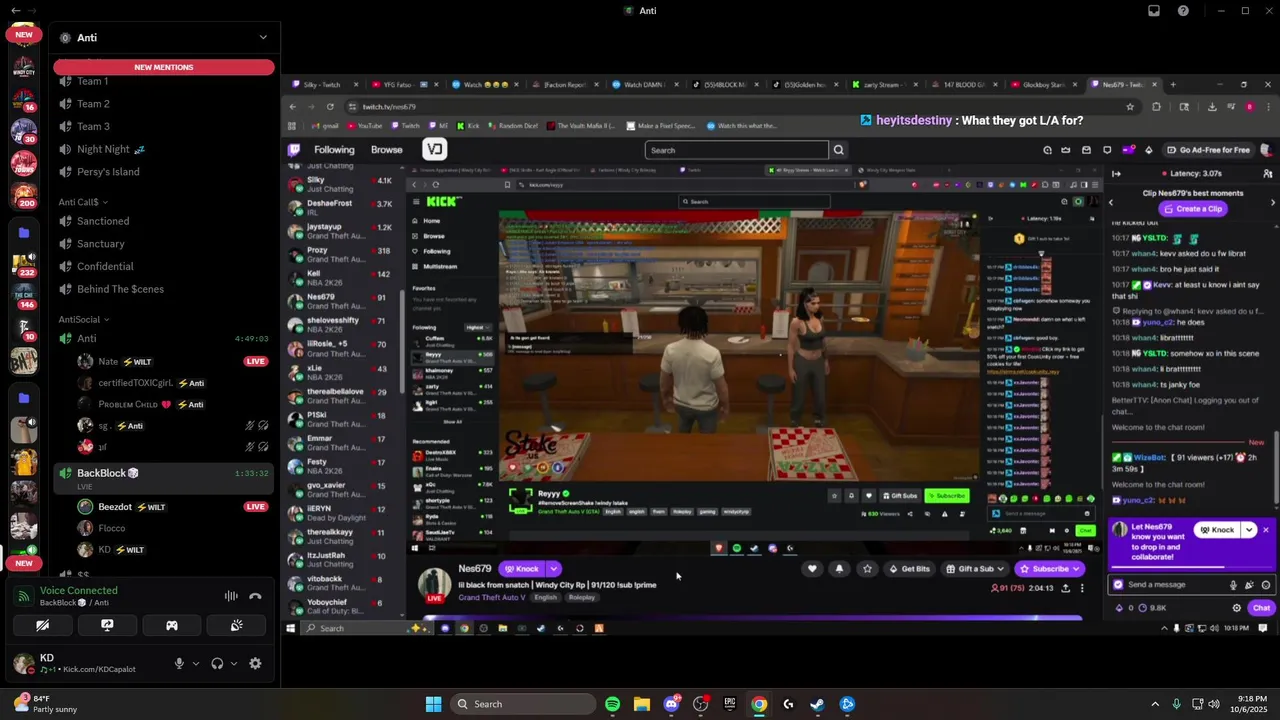1280x720 pixels.
Task: Click the NEW MENTIONS banner
Action: coord(164,67)
